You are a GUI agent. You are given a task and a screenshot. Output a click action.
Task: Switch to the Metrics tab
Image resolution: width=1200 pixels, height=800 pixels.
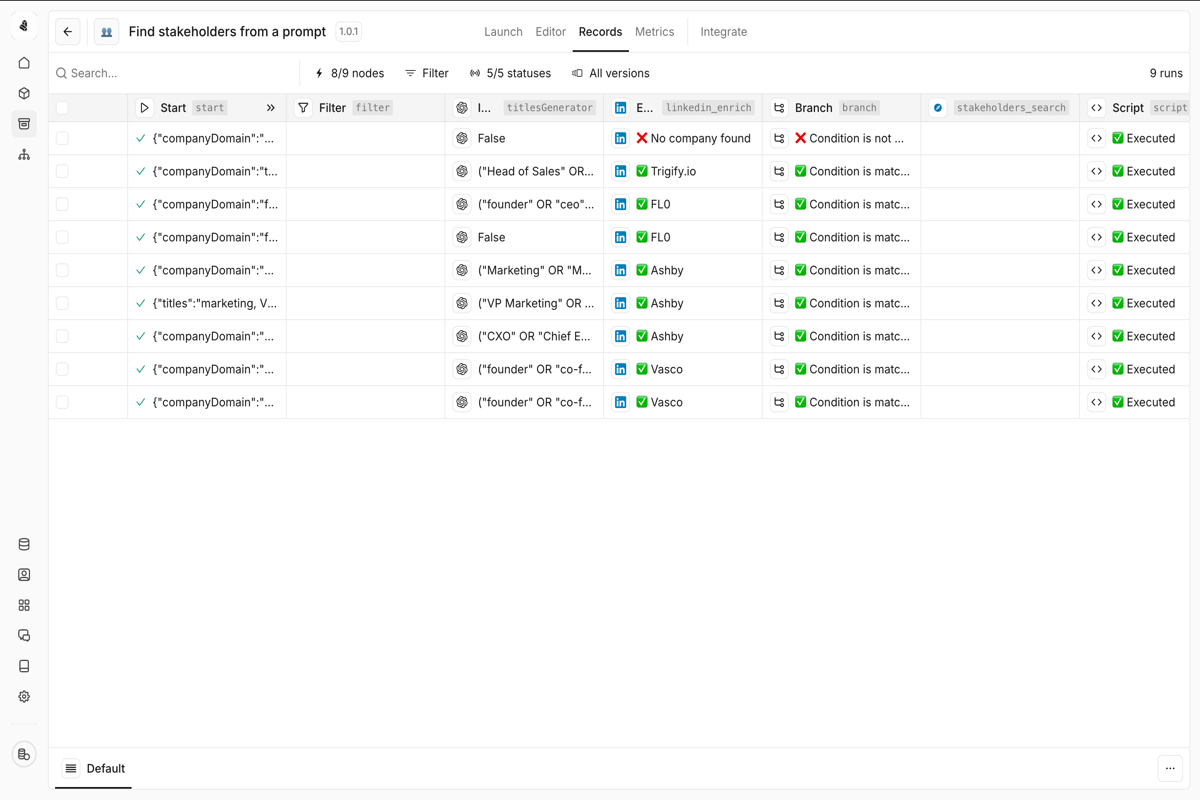click(x=655, y=32)
